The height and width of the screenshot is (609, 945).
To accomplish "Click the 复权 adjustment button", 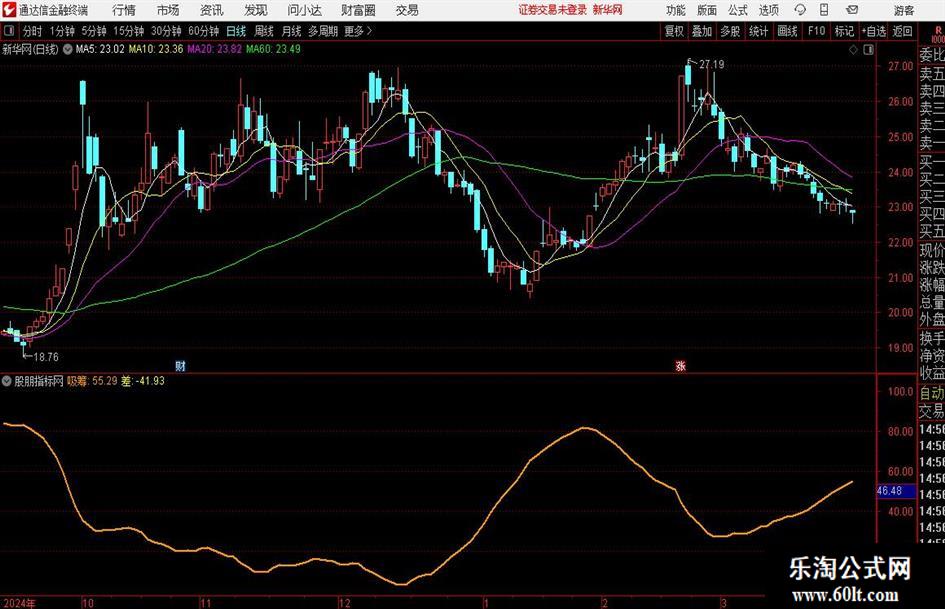I will point(674,31).
